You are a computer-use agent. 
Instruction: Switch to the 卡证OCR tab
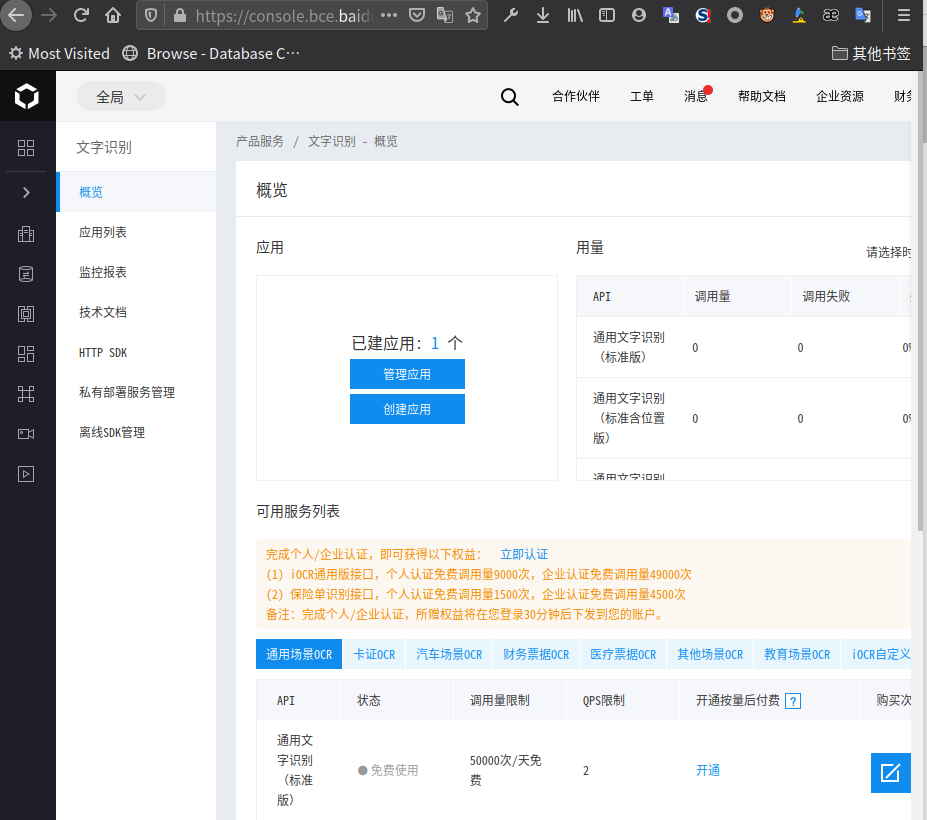coord(374,654)
